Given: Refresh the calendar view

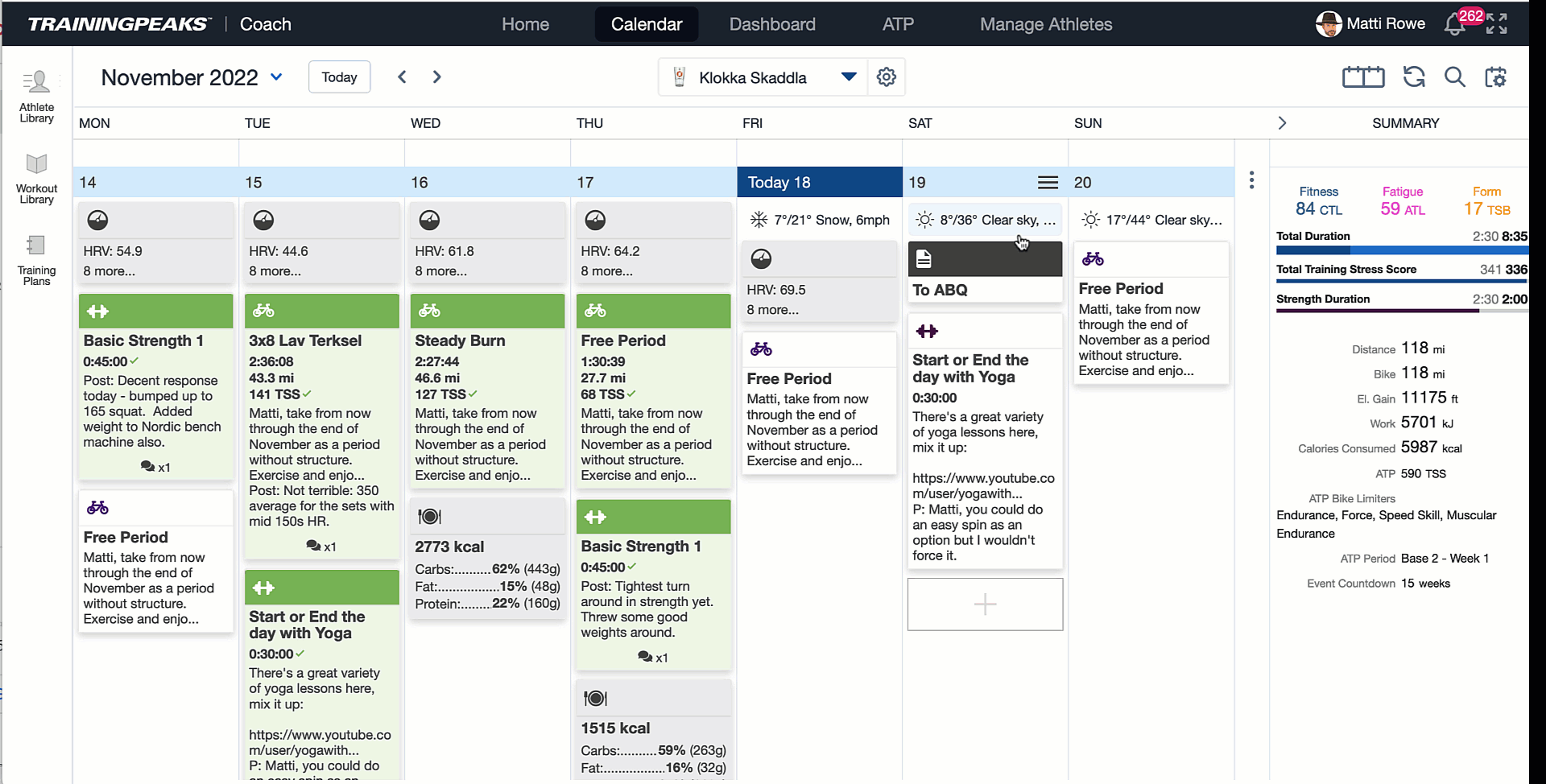Looking at the screenshot, I should click(x=1414, y=77).
